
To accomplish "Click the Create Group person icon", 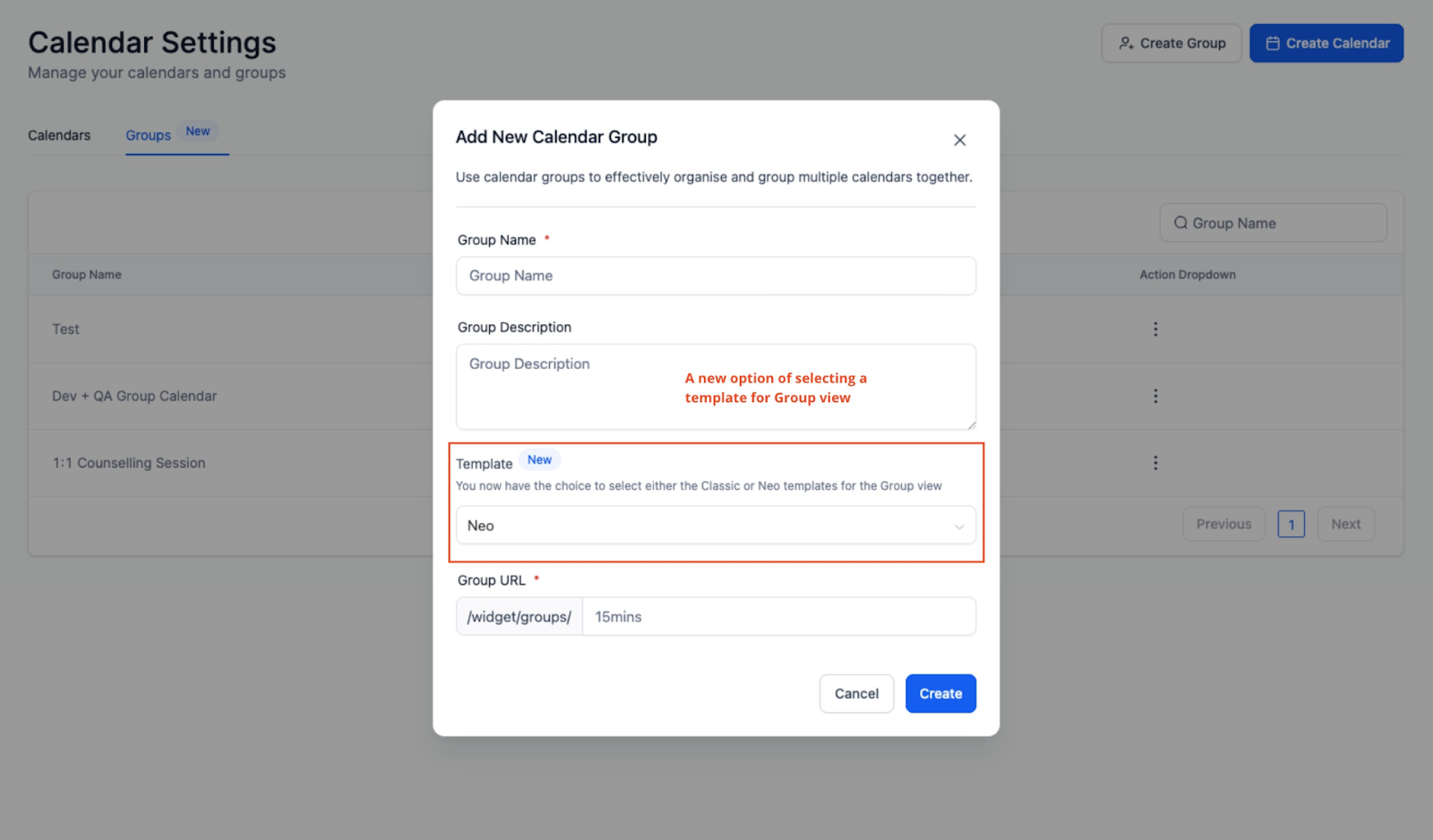I will 1126,43.
